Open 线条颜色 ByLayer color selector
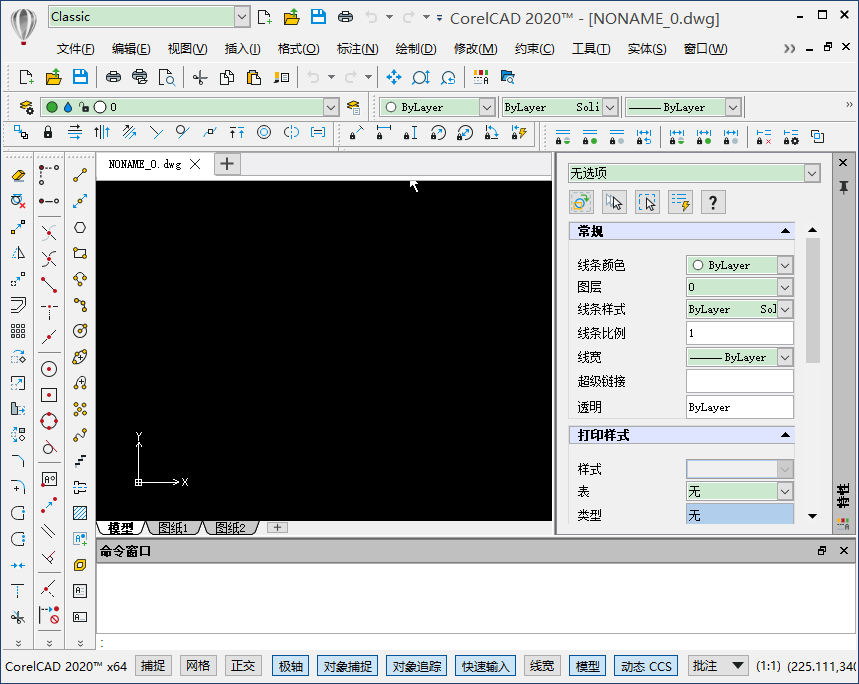The image size is (859, 684). (739, 265)
